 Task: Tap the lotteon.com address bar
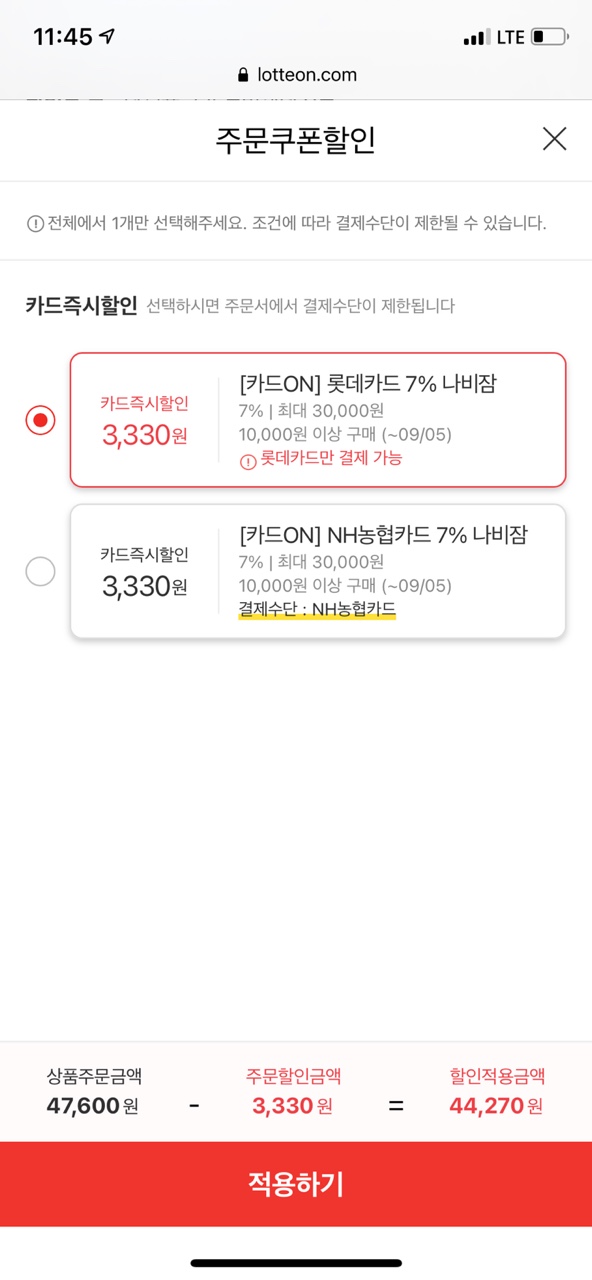[x=296, y=75]
